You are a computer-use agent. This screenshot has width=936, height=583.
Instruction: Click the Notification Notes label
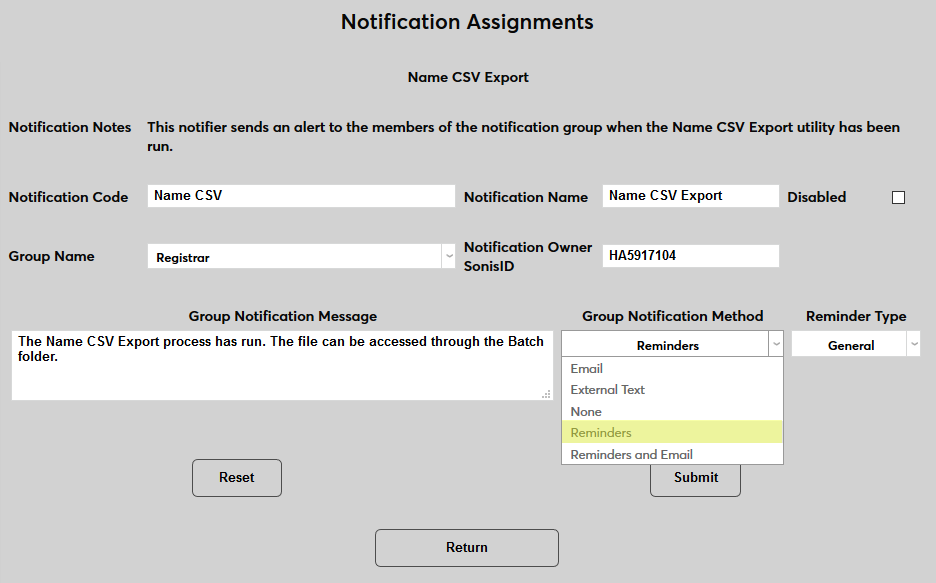(x=70, y=127)
